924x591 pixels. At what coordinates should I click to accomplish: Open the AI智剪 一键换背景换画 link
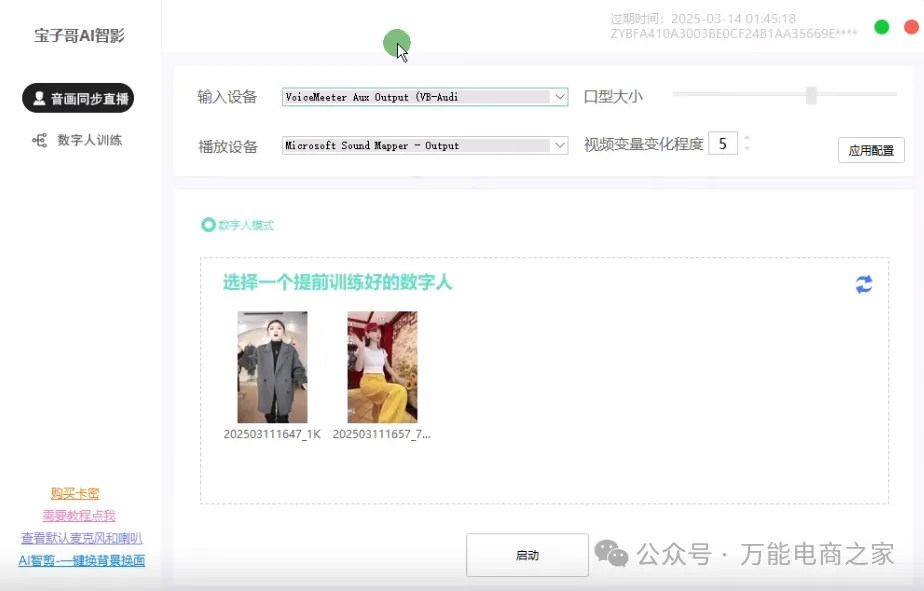click(x=81, y=561)
